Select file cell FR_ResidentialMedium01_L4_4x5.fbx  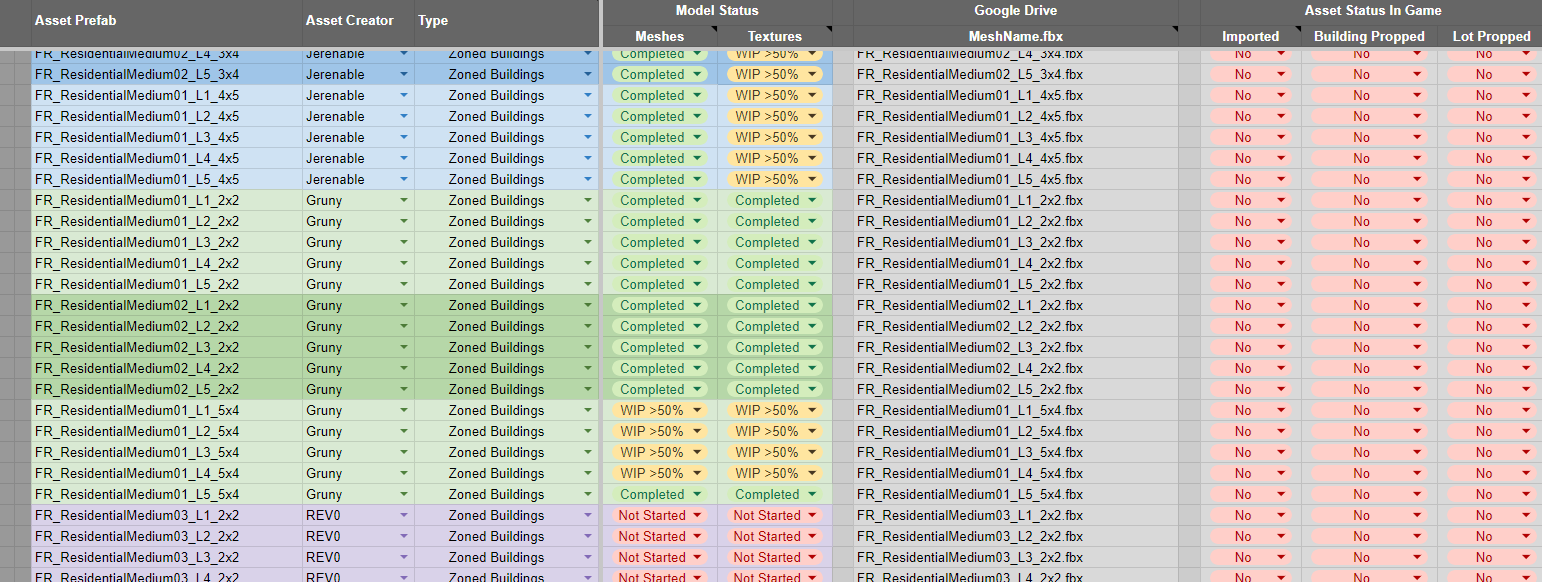click(x=970, y=159)
